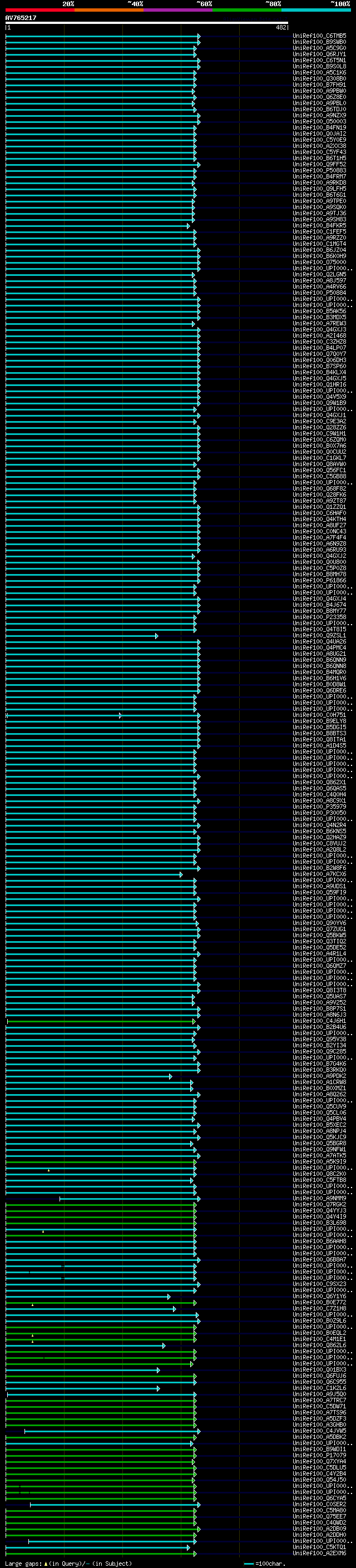Image resolution: width=356 pixels, height=1568 pixels.
Task: Select hit label UniRef100_C6TMB5
Action: point(319,36)
